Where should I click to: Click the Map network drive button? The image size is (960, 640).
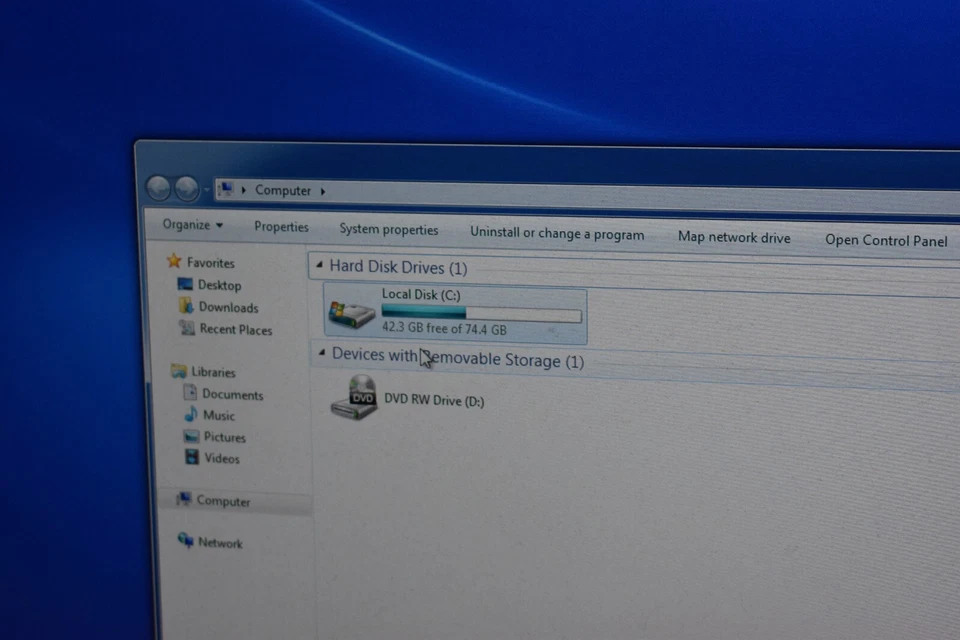click(733, 237)
